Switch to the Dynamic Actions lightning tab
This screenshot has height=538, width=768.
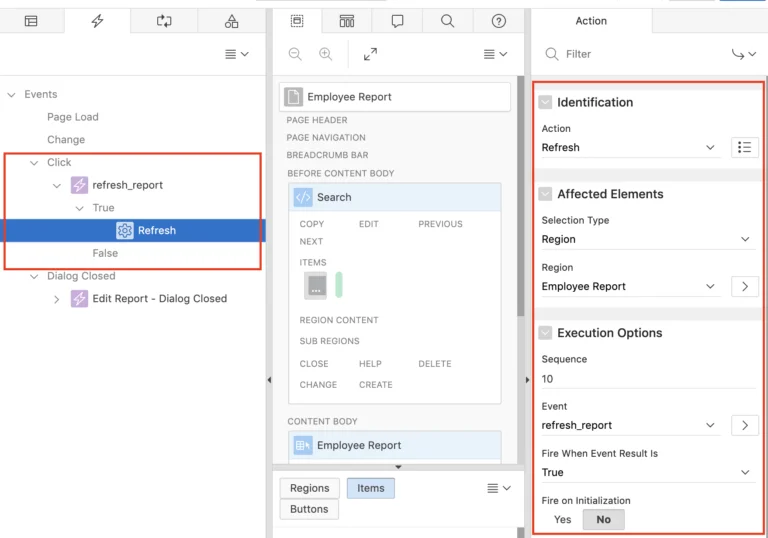click(x=97, y=21)
